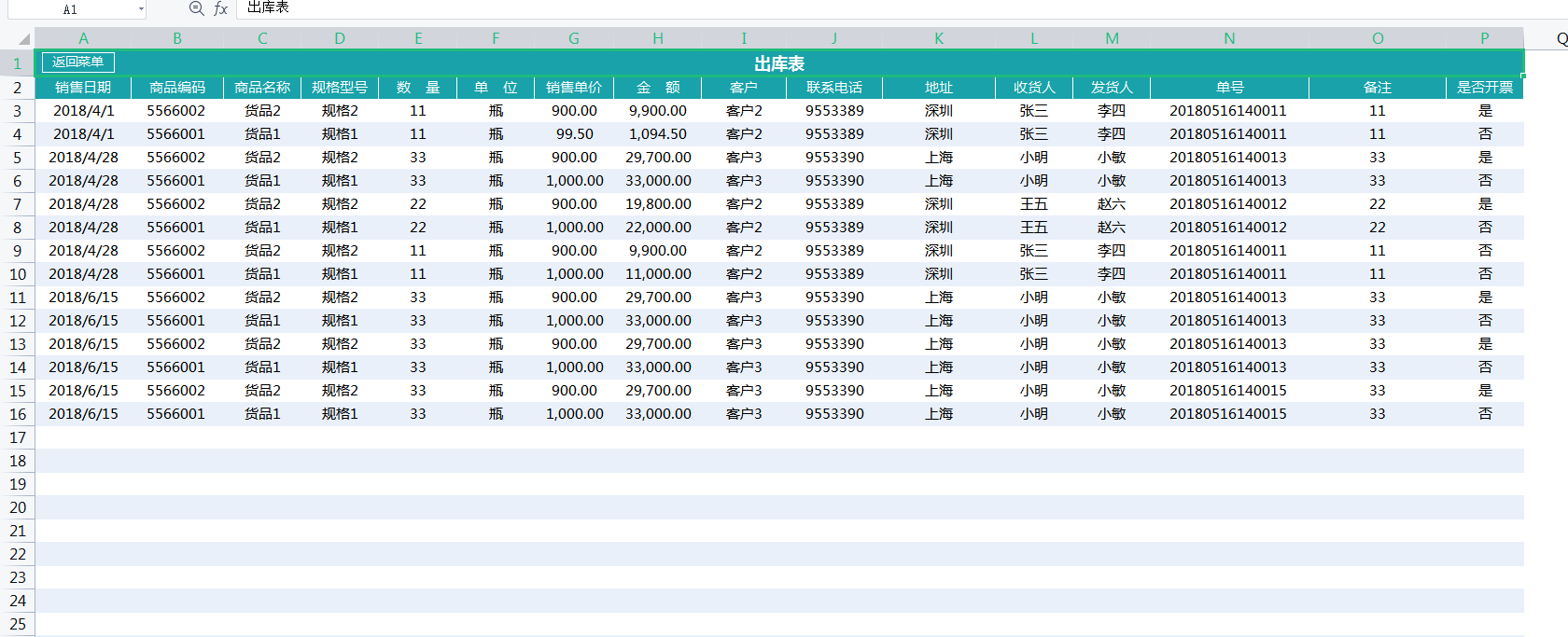Click 小敏 in row 5
The width and height of the screenshot is (1568, 637).
[x=1112, y=157]
